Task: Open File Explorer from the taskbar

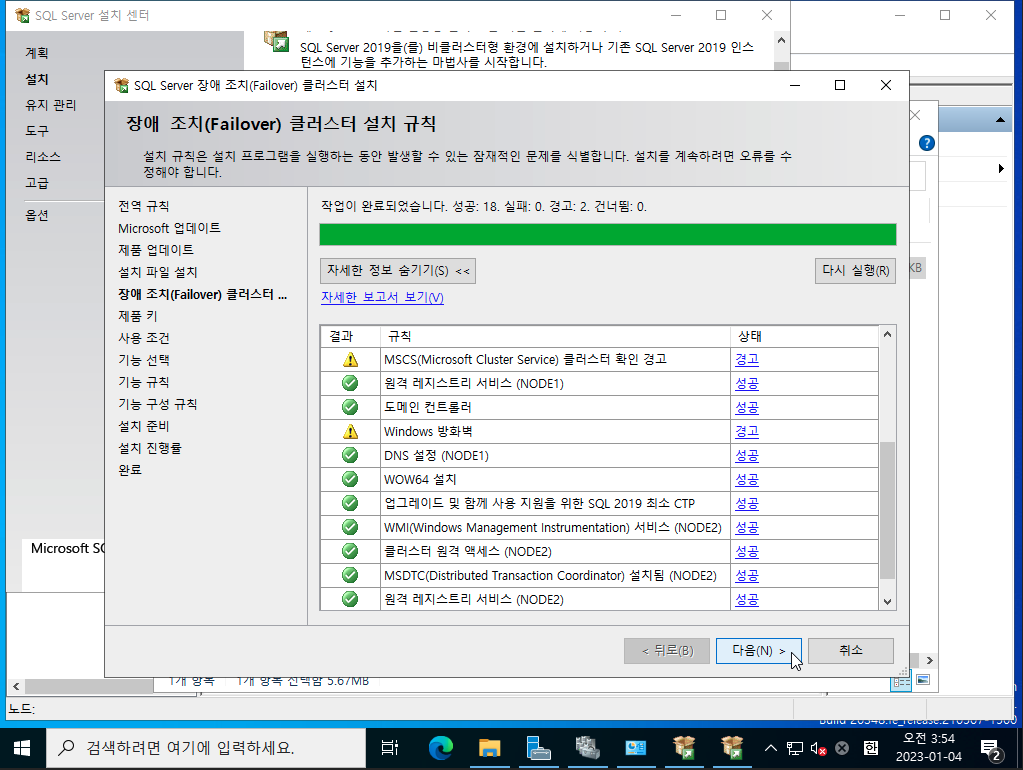Action: 489,748
